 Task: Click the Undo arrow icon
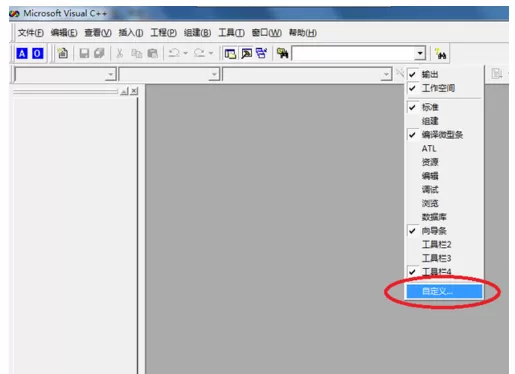[x=174, y=53]
